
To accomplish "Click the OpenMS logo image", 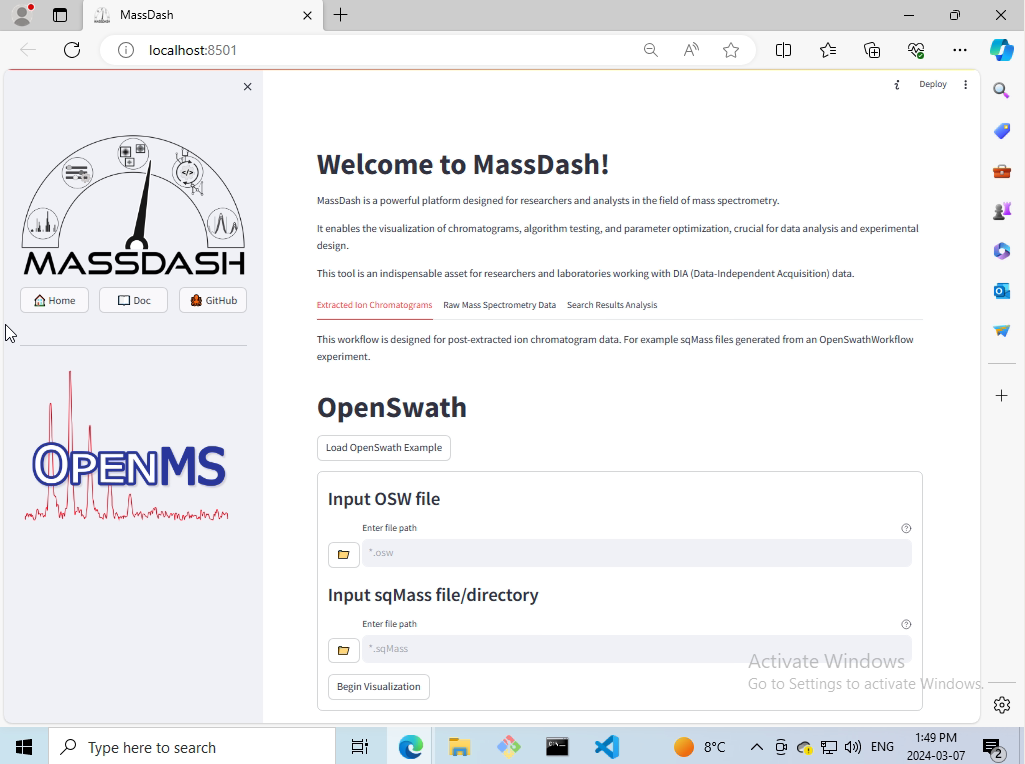I will 127,446.
